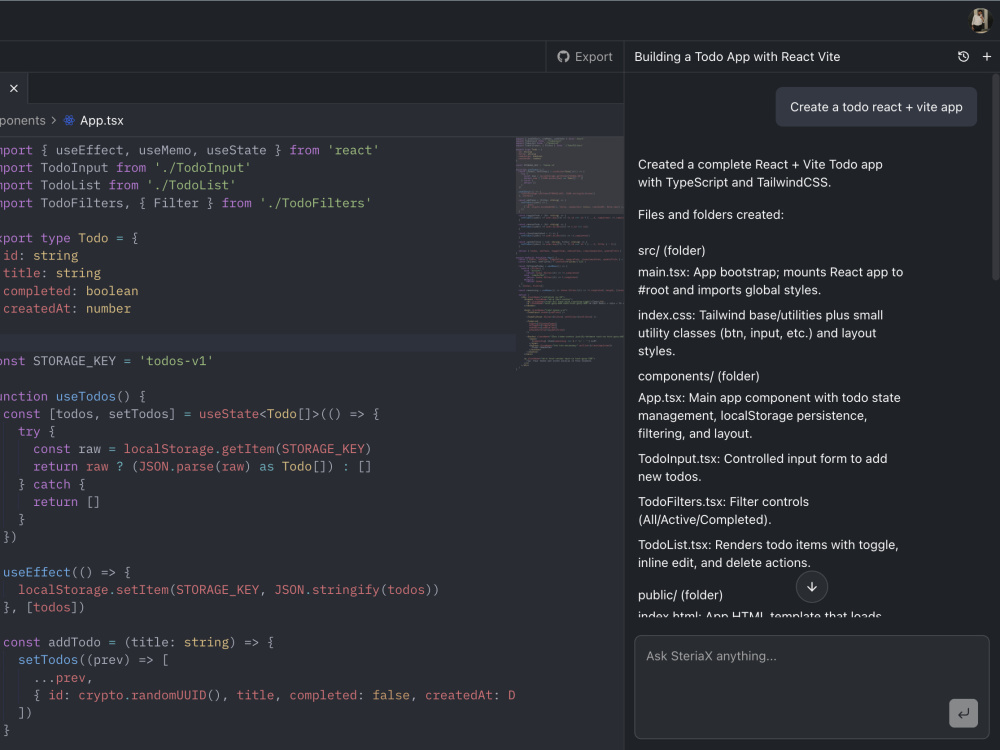The image size is (1000, 750).
Task: Click the 'components/ (folder)' line in chat
Action: click(698, 376)
